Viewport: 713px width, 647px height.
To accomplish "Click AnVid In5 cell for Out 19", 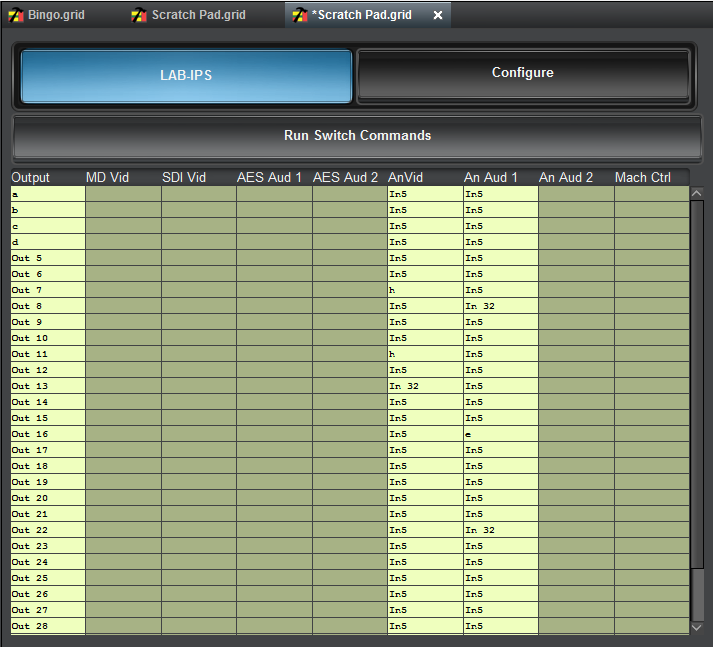I will pos(425,482).
